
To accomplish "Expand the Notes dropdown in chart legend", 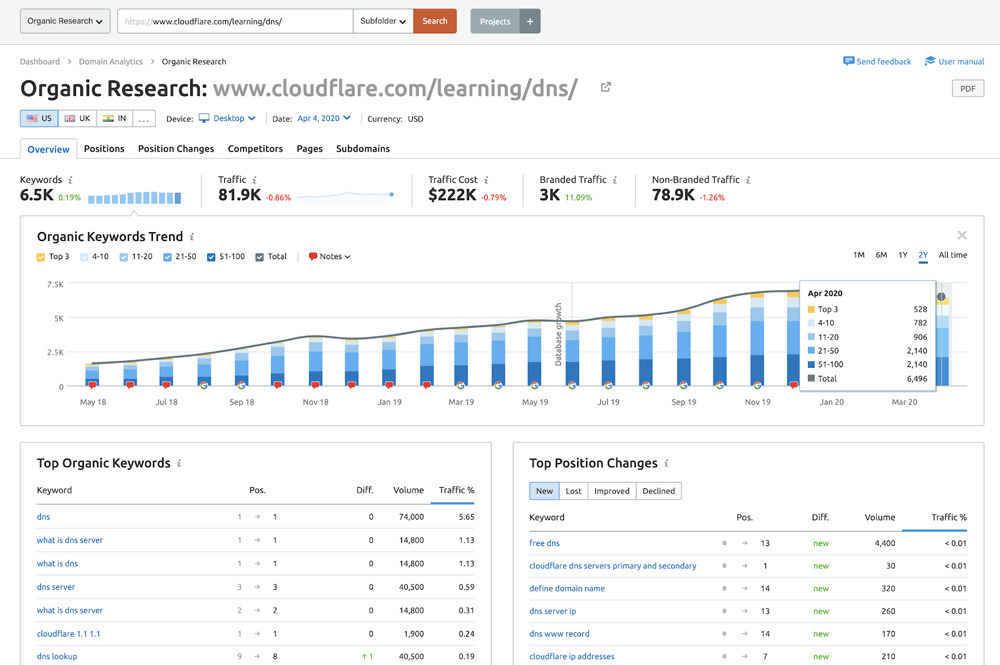I will tap(330, 256).
